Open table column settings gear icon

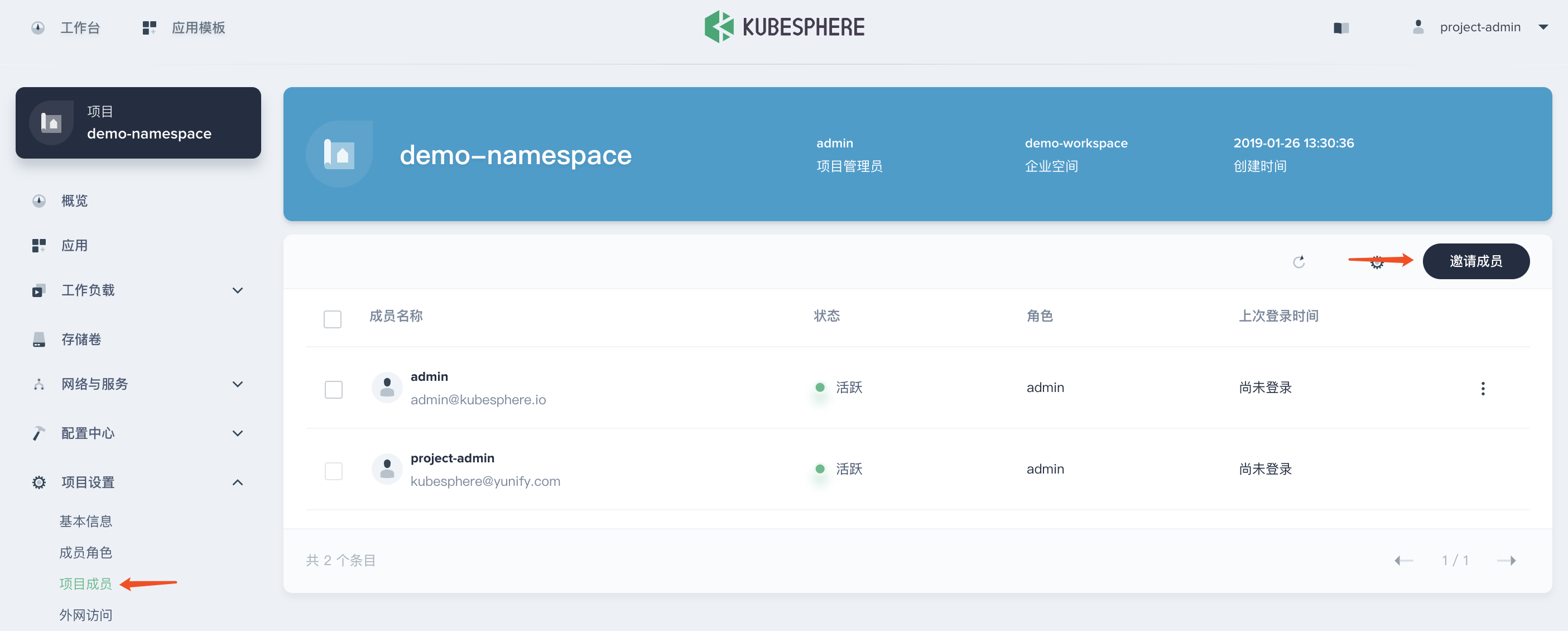click(1377, 263)
